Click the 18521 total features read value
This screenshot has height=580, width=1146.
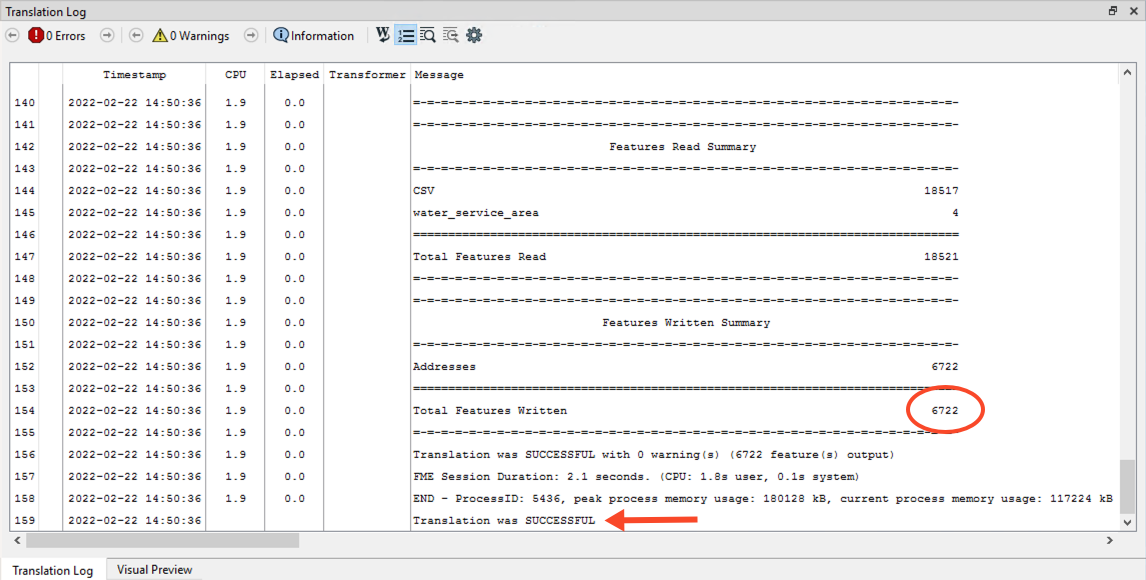point(941,256)
